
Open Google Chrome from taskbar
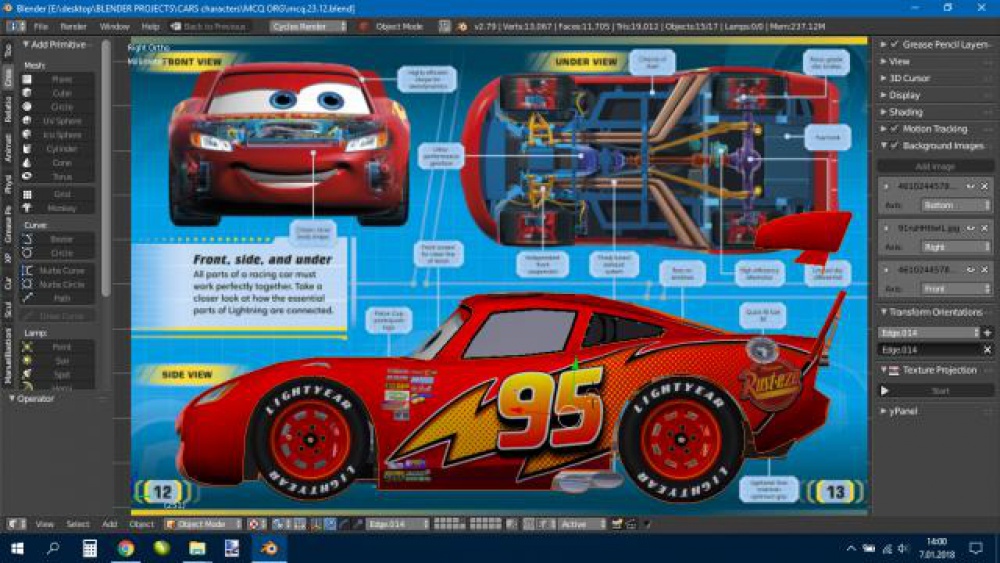coord(126,548)
